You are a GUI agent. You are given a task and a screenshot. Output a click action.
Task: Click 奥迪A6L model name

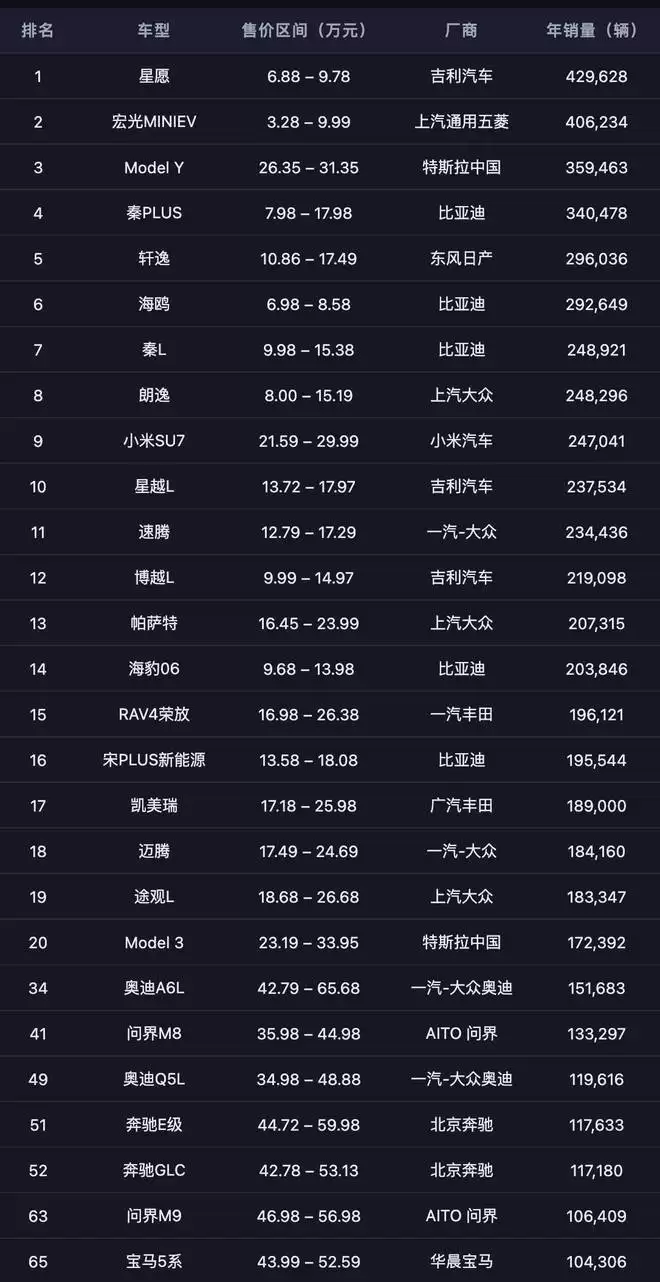click(154, 988)
